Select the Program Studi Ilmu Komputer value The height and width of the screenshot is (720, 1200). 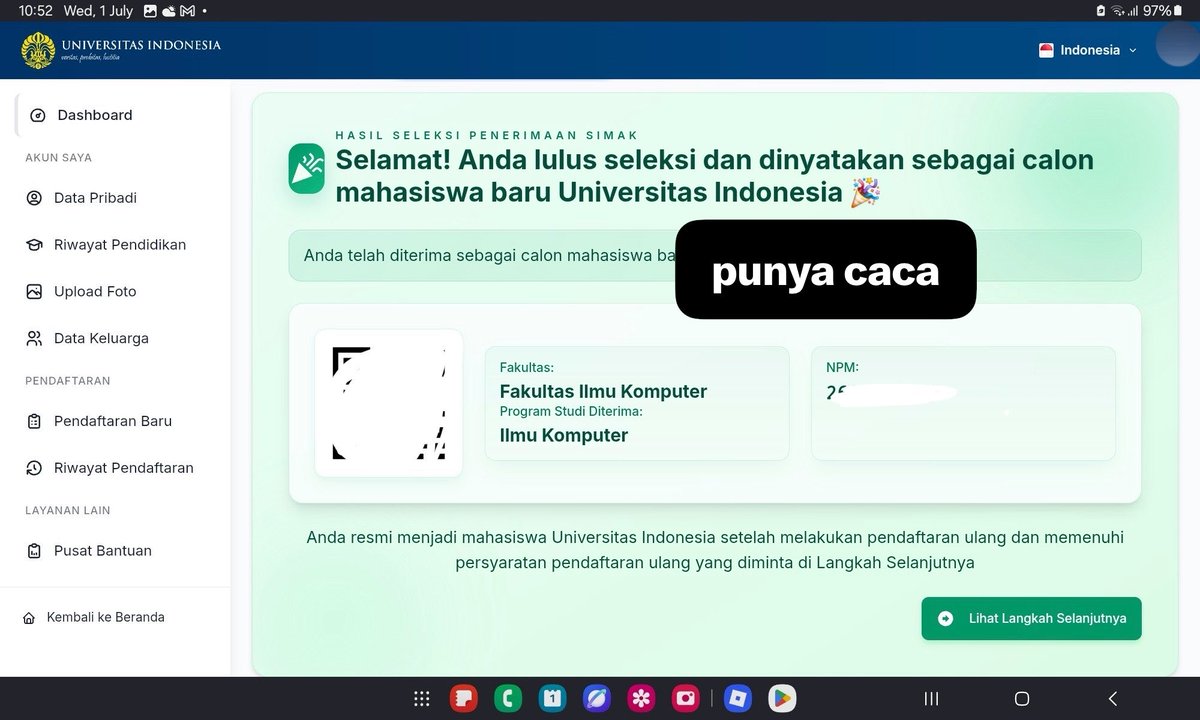[564, 435]
